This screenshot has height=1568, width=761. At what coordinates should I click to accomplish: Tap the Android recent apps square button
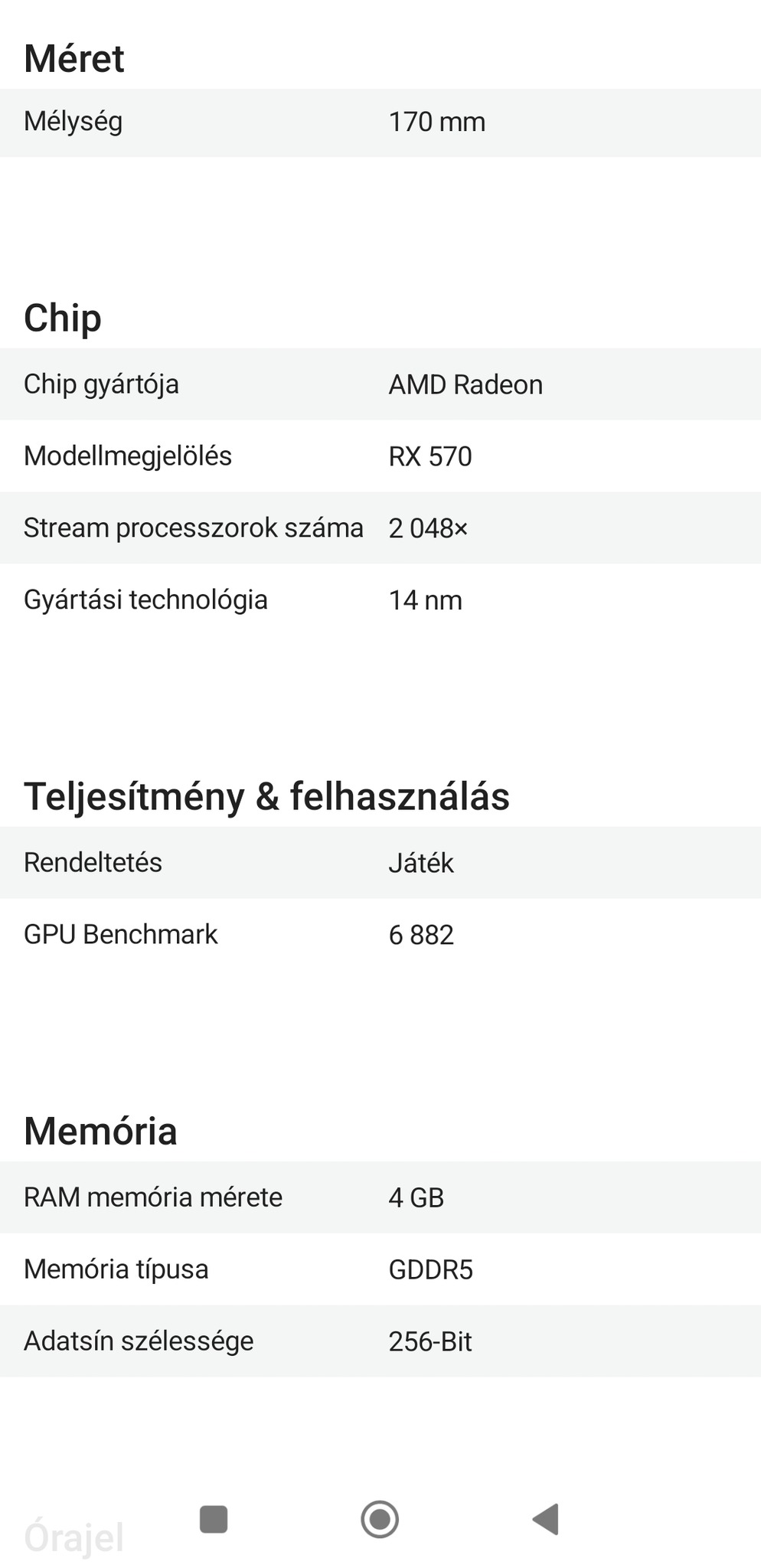pos(214,1520)
